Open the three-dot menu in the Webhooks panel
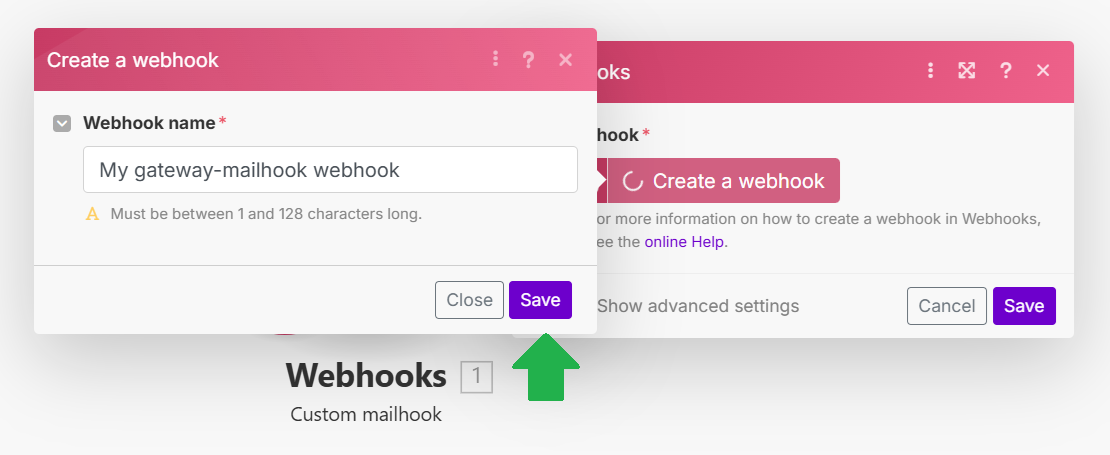 (x=930, y=71)
